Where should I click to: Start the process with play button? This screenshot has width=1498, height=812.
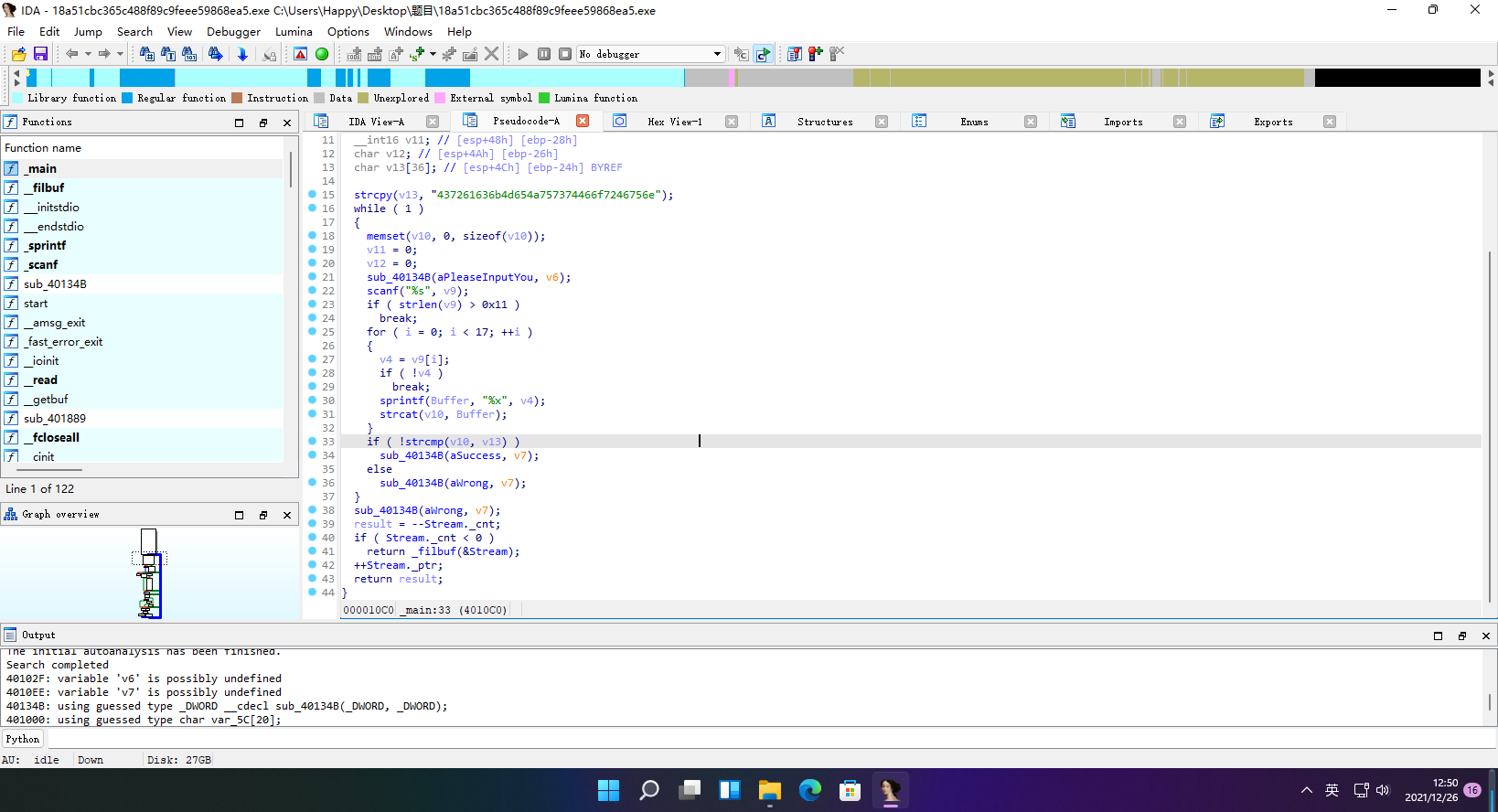coord(523,54)
